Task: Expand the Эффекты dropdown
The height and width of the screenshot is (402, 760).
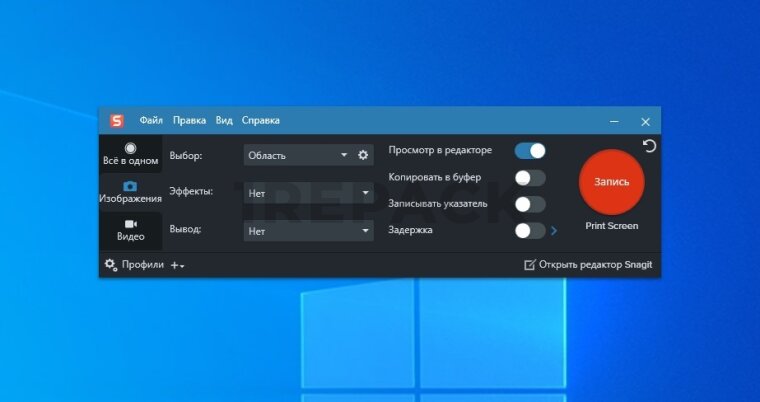Action: coord(308,192)
